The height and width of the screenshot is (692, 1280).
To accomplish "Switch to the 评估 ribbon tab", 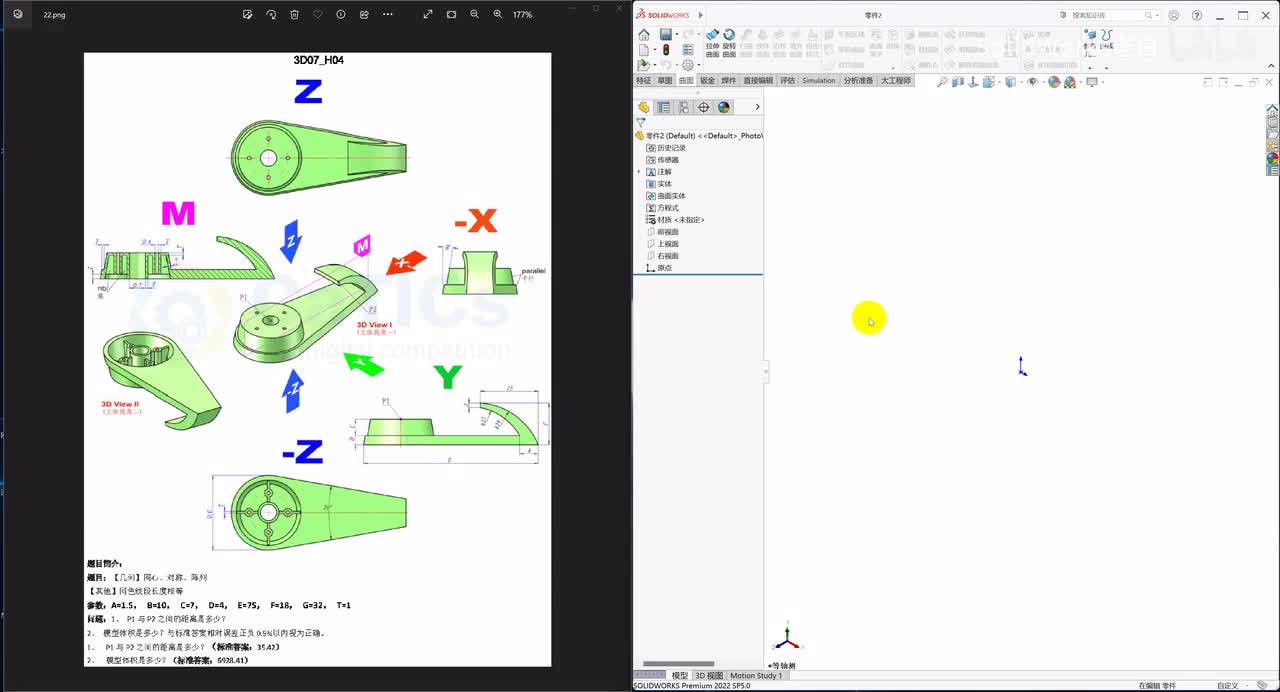I will pos(788,80).
